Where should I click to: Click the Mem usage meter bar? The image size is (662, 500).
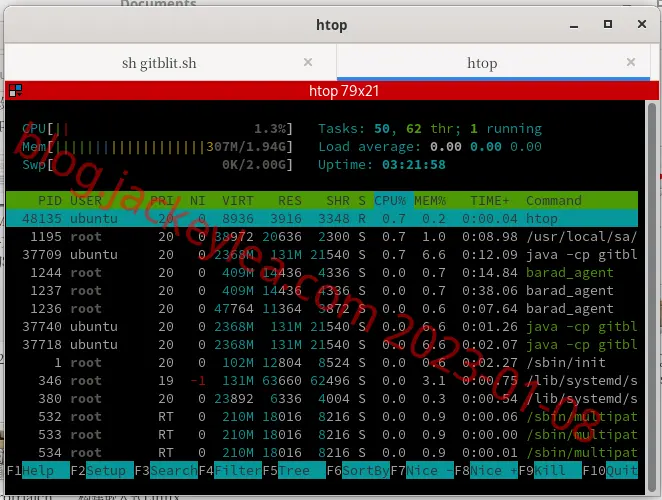pos(157,147)
